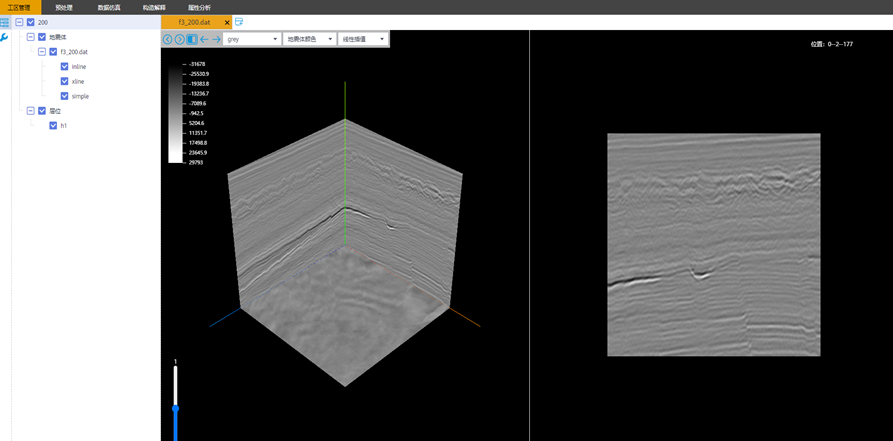Viewport: 893px width, 441px height.
Task: Select the h1 tree label
Action: 63,125
